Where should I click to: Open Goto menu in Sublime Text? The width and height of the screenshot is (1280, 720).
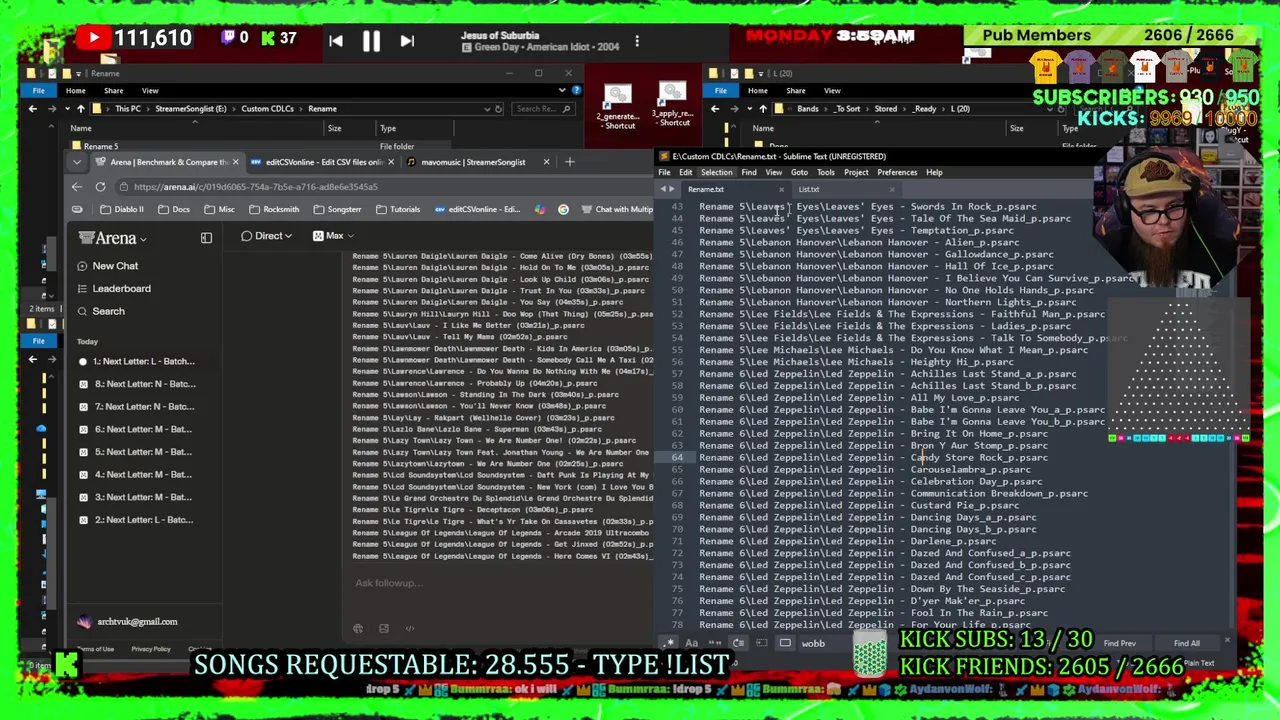(x=799, y=172)
